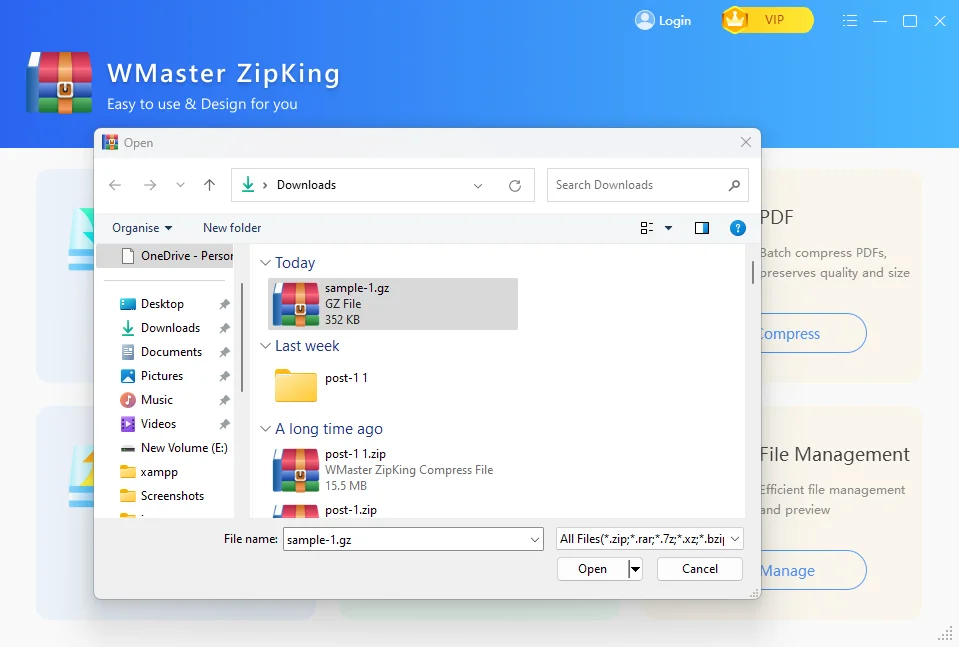Open Screenshots folder in sidebar
Image resolution: width=959 pixels, height=647 pixels.
click(172, 496)
